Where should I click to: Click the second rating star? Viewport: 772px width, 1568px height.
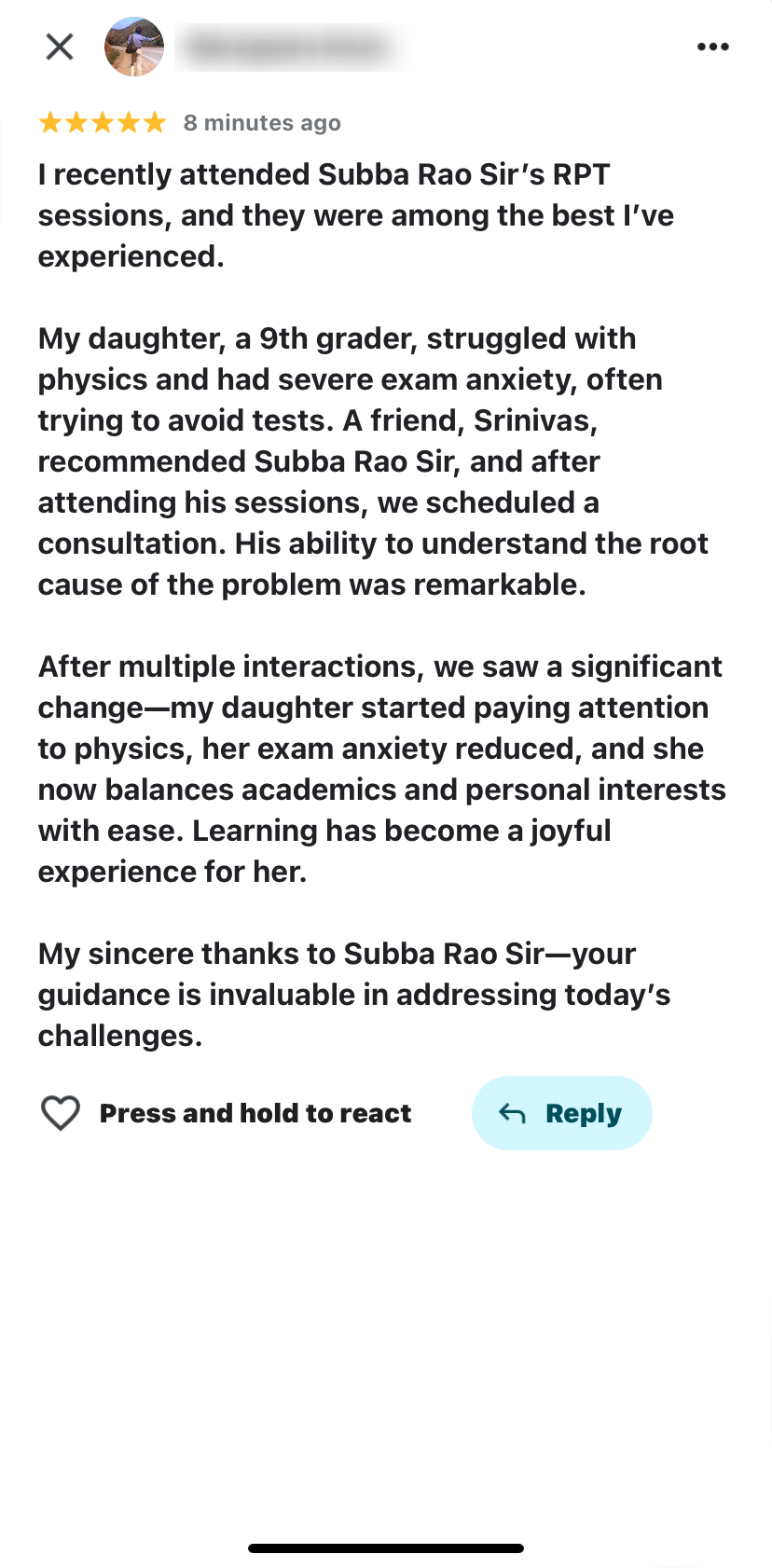76,122
